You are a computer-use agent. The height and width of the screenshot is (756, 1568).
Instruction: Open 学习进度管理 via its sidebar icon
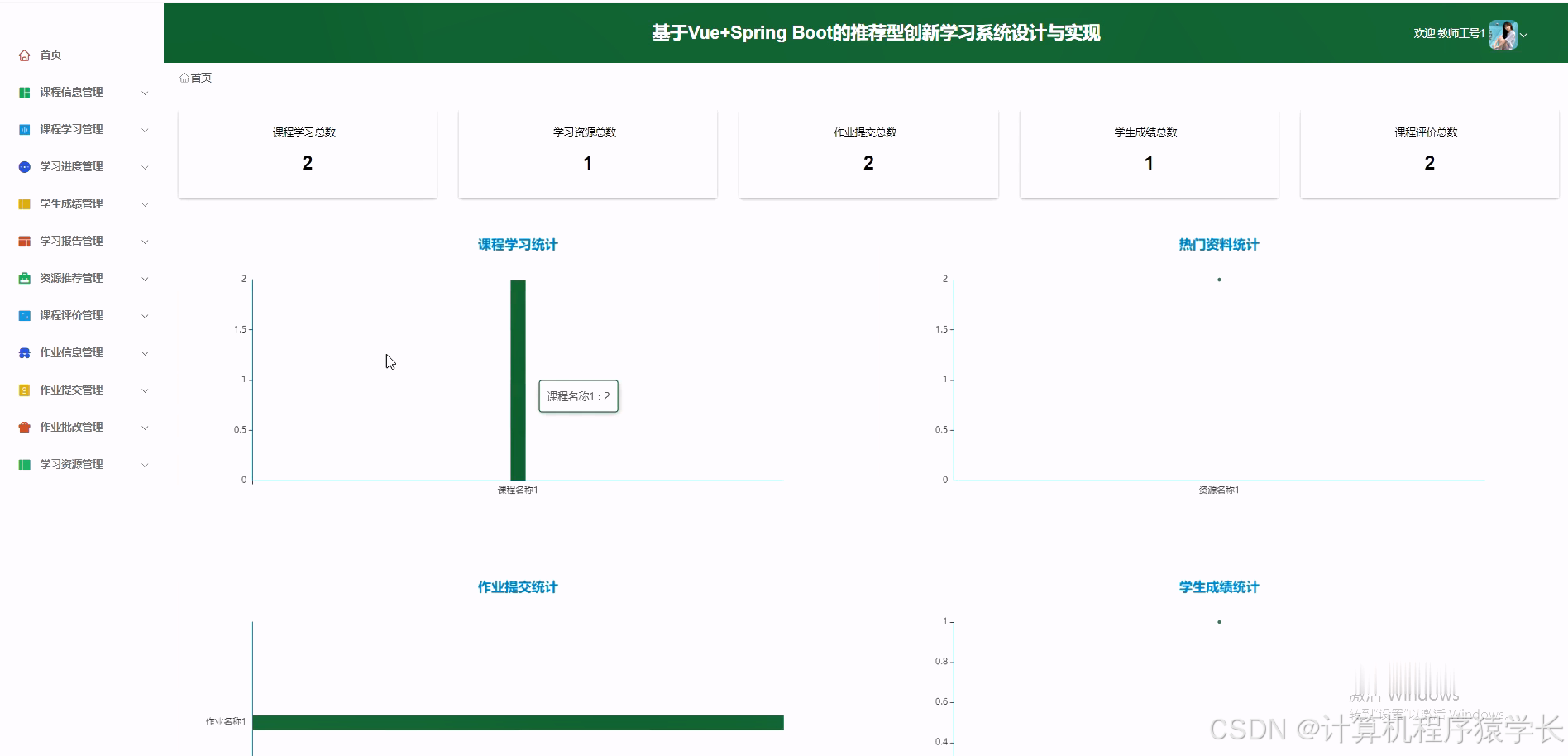(x=23, y=166)
